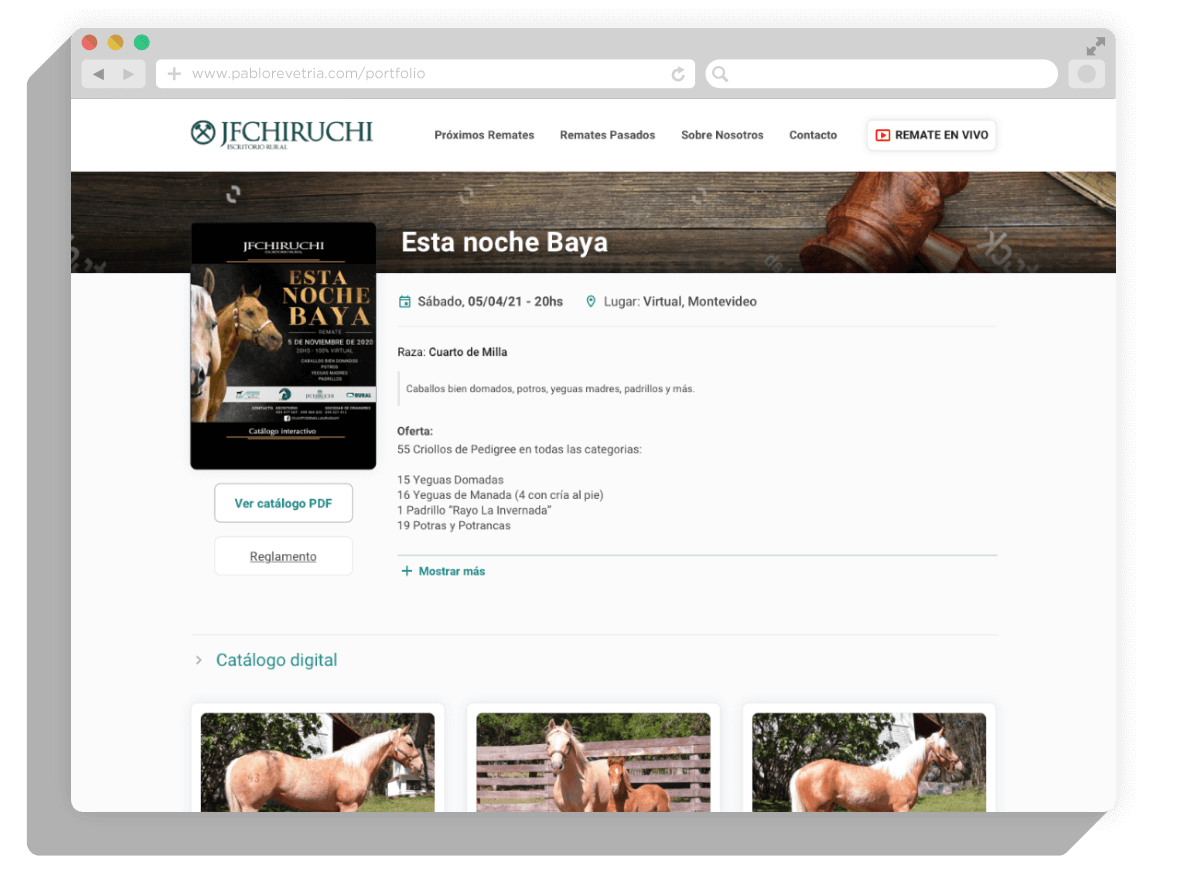
Task: Click the JFChiruchi logo in header
Action: pos(281,134)
